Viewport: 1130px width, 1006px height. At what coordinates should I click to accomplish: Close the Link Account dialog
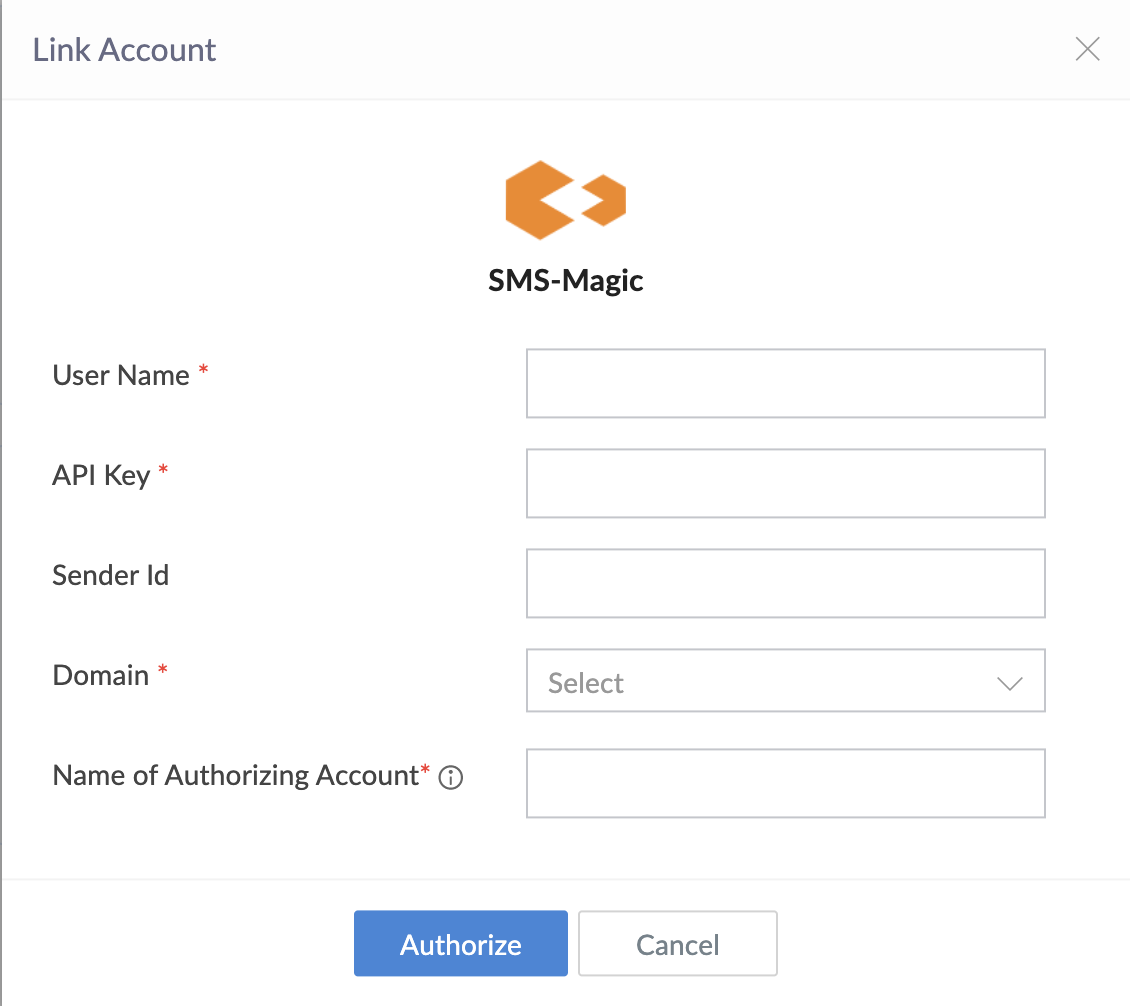1087,49
